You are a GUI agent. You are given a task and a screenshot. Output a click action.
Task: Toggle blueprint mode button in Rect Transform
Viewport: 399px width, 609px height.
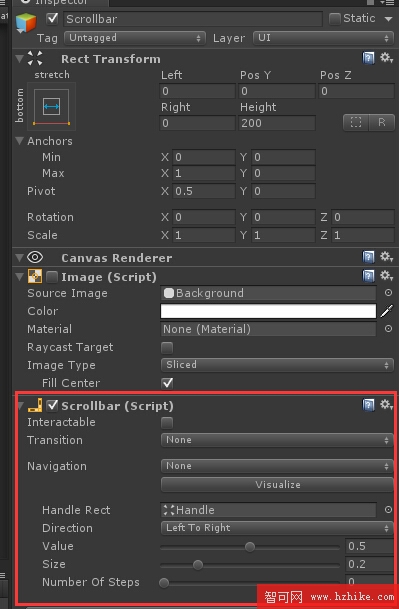tap(356, 123)
